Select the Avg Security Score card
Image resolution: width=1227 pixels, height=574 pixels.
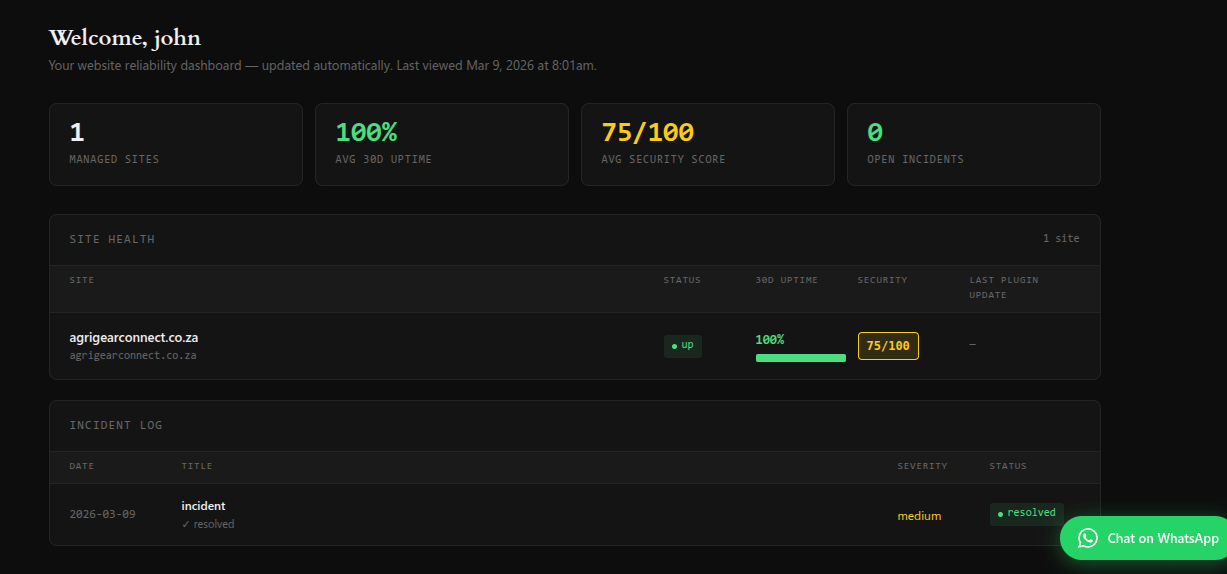[708, 144]
